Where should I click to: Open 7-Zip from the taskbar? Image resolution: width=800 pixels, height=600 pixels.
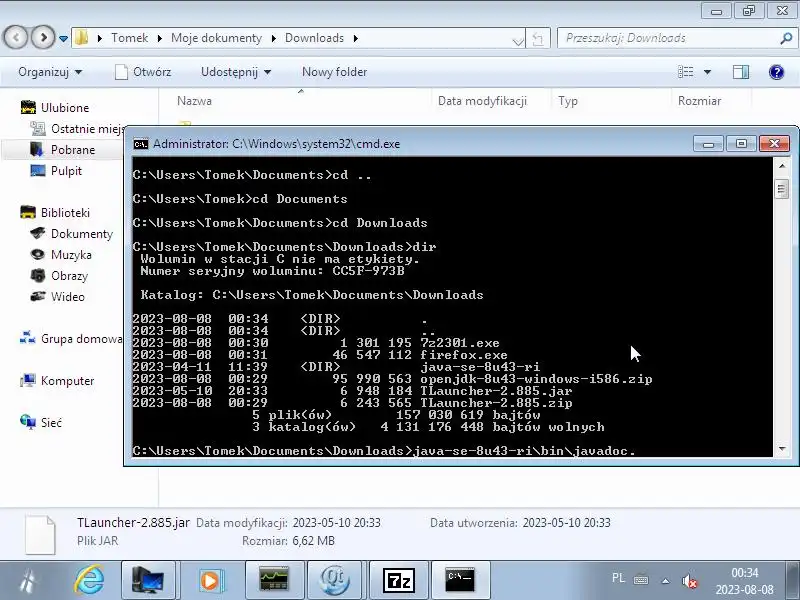[398, 581]
